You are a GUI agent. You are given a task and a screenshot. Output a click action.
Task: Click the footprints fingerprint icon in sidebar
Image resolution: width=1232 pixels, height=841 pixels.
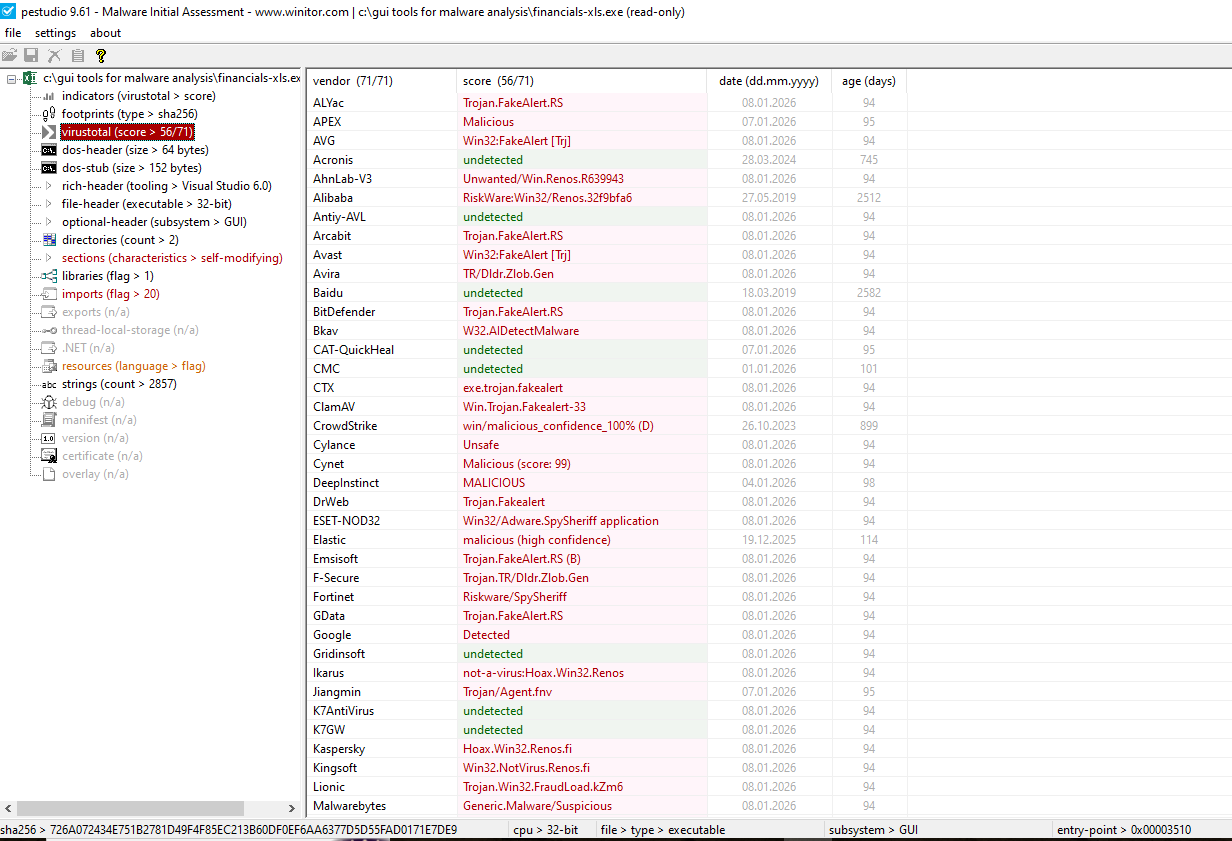[x=47, y=113]
